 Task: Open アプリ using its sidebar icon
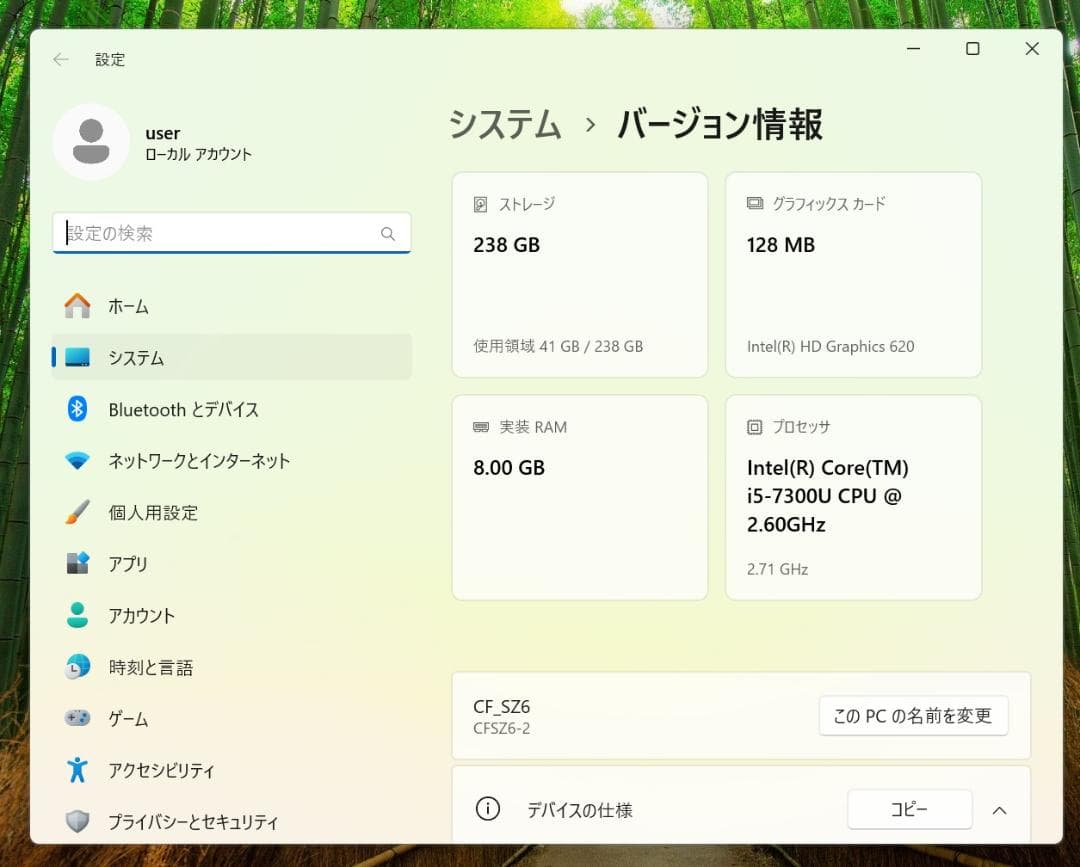pyautogui.click(x=78, y=564)
